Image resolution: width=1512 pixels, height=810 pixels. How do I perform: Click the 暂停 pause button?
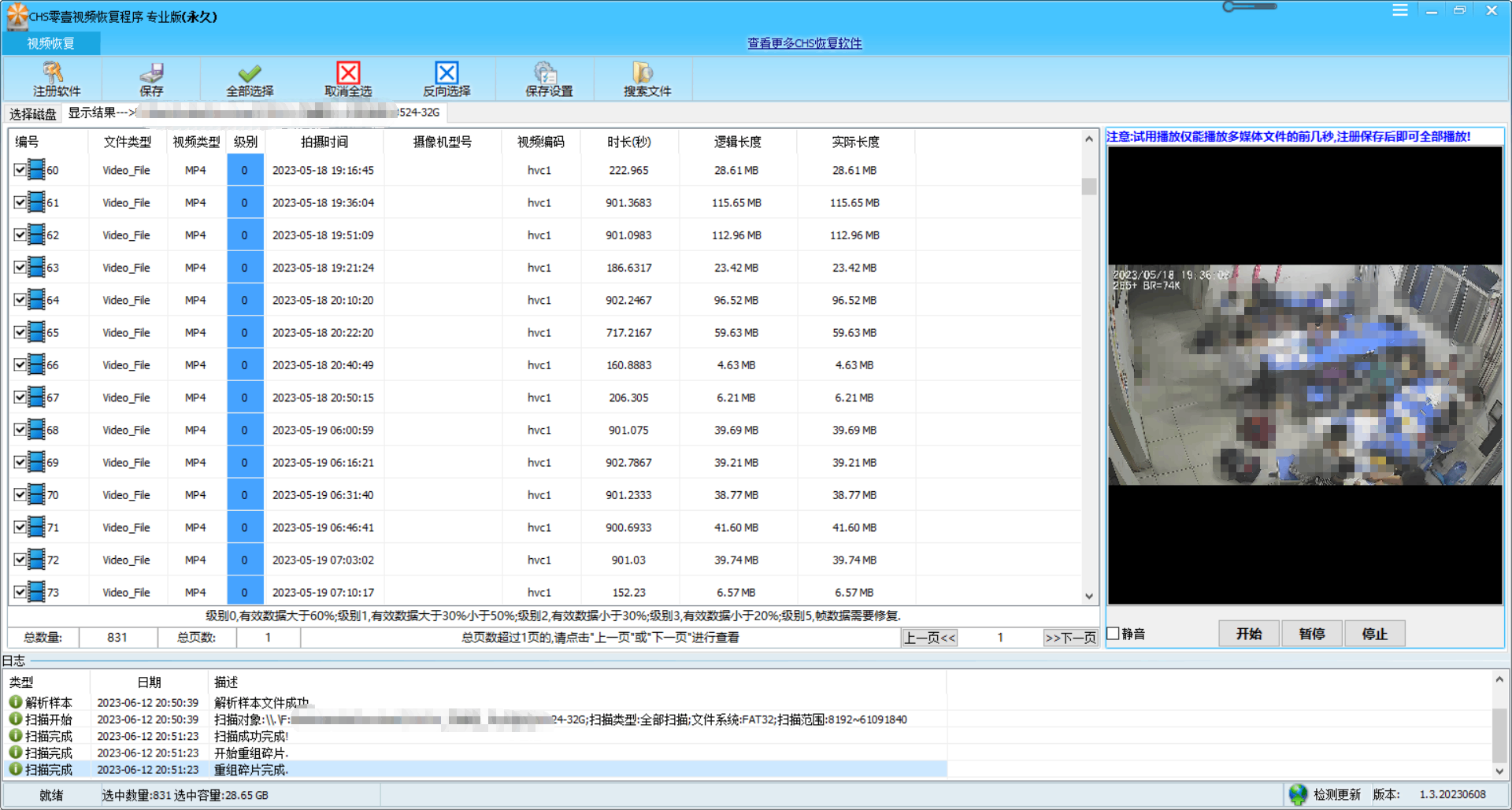1312,634
